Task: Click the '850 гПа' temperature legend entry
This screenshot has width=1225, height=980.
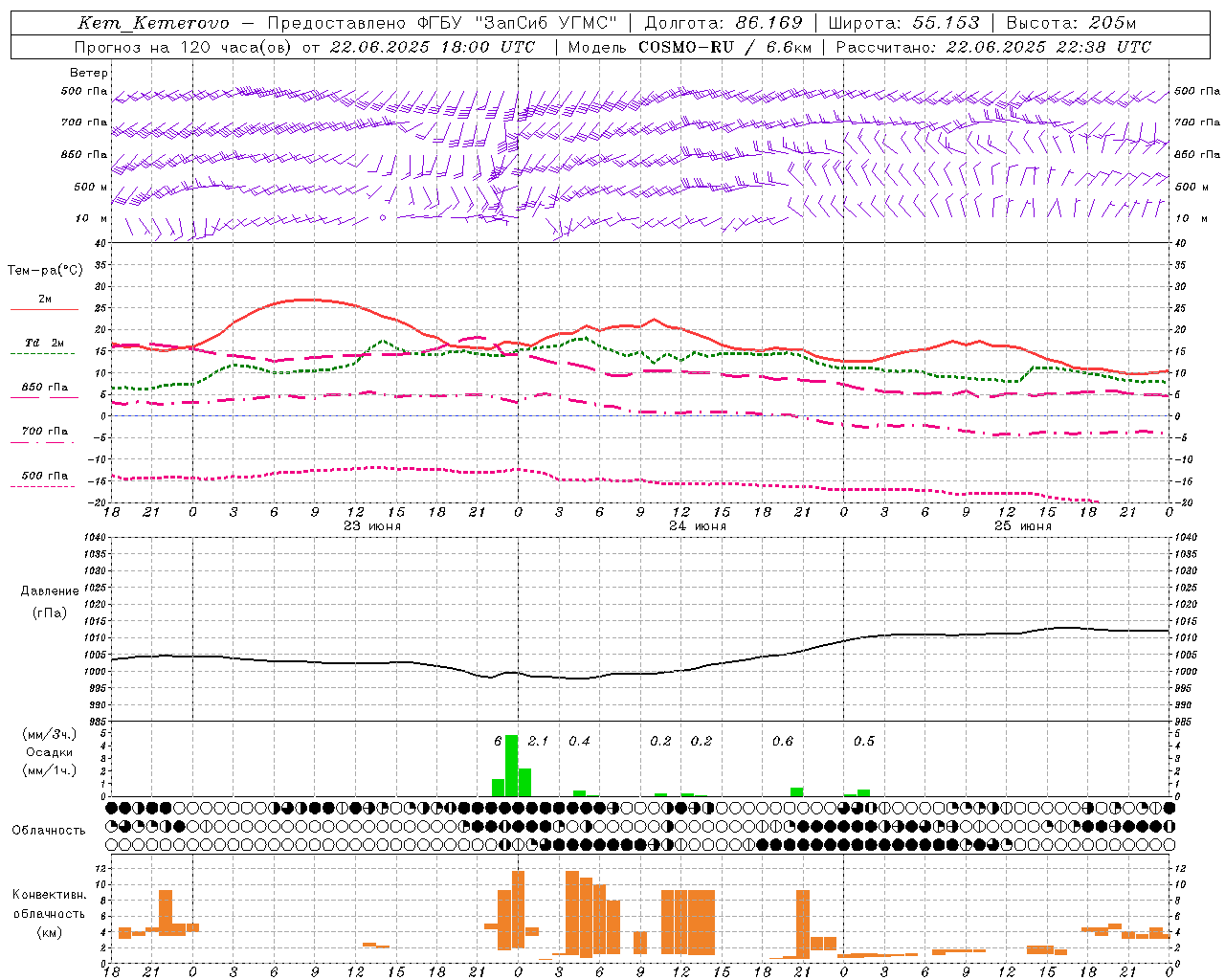Action: [x=45, y=388]
